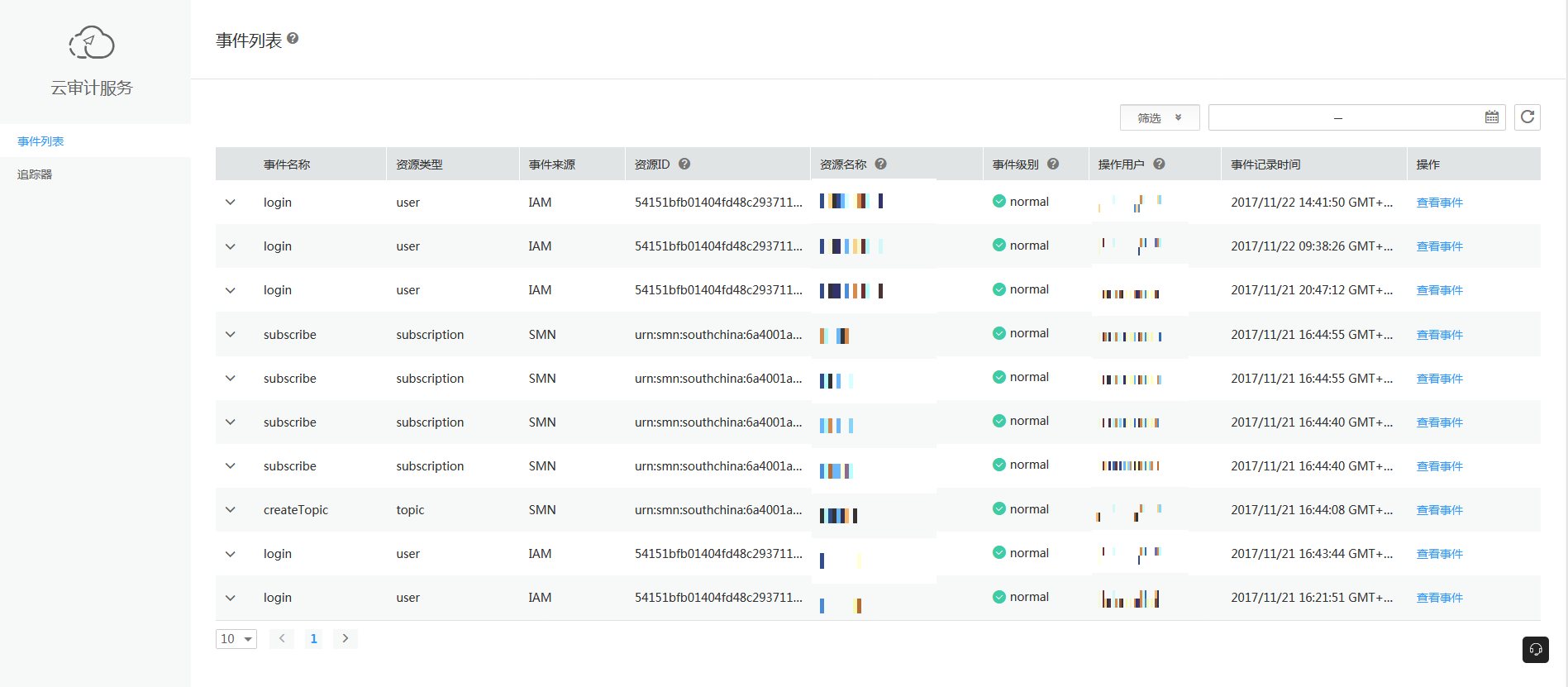Click IAM source in the 16:21:51 login row
Image resolution: width=1568 pixels, height=687 pixels.
540,598
